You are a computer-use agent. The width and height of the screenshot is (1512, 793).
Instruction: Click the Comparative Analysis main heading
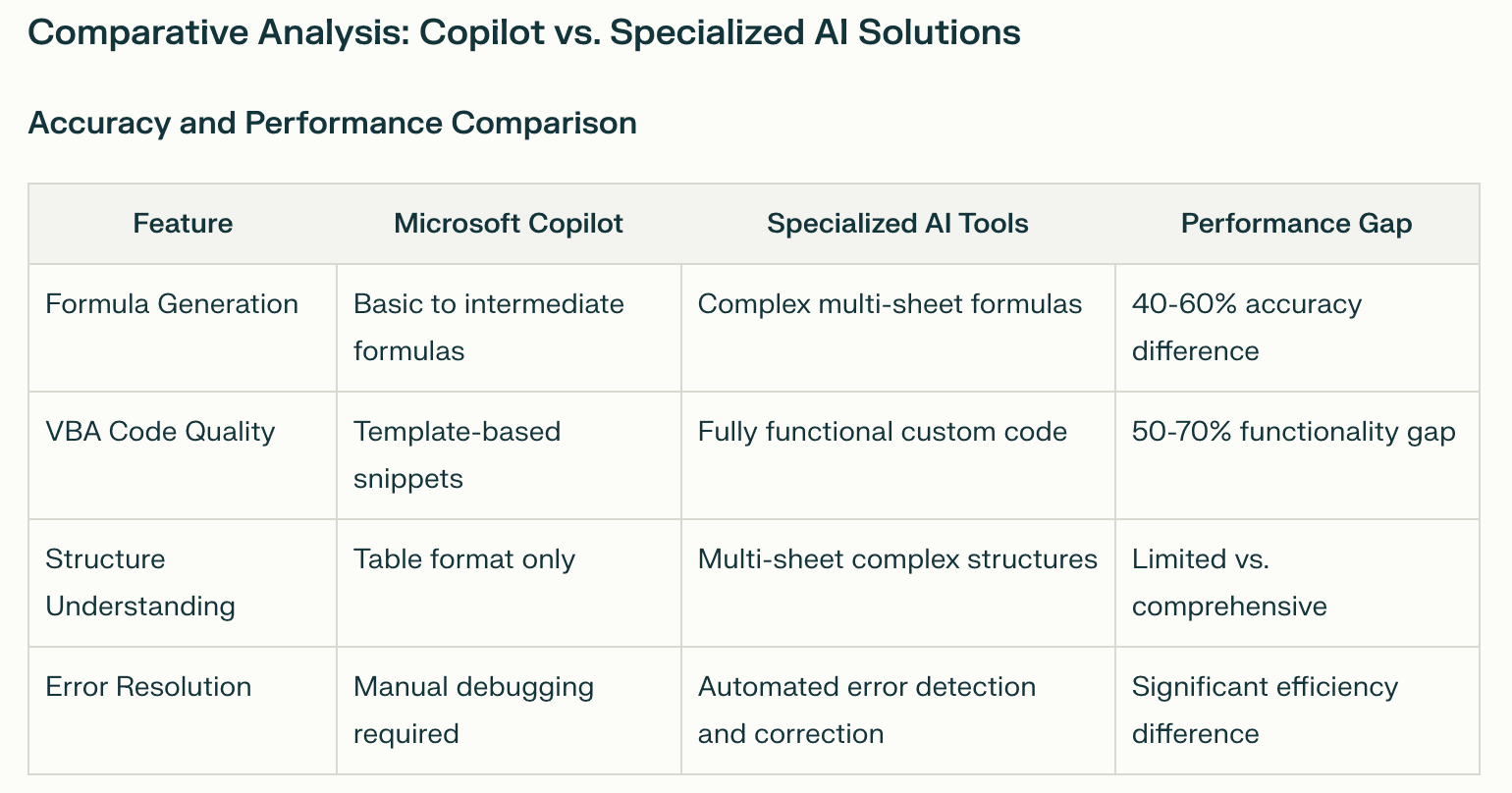524,32
